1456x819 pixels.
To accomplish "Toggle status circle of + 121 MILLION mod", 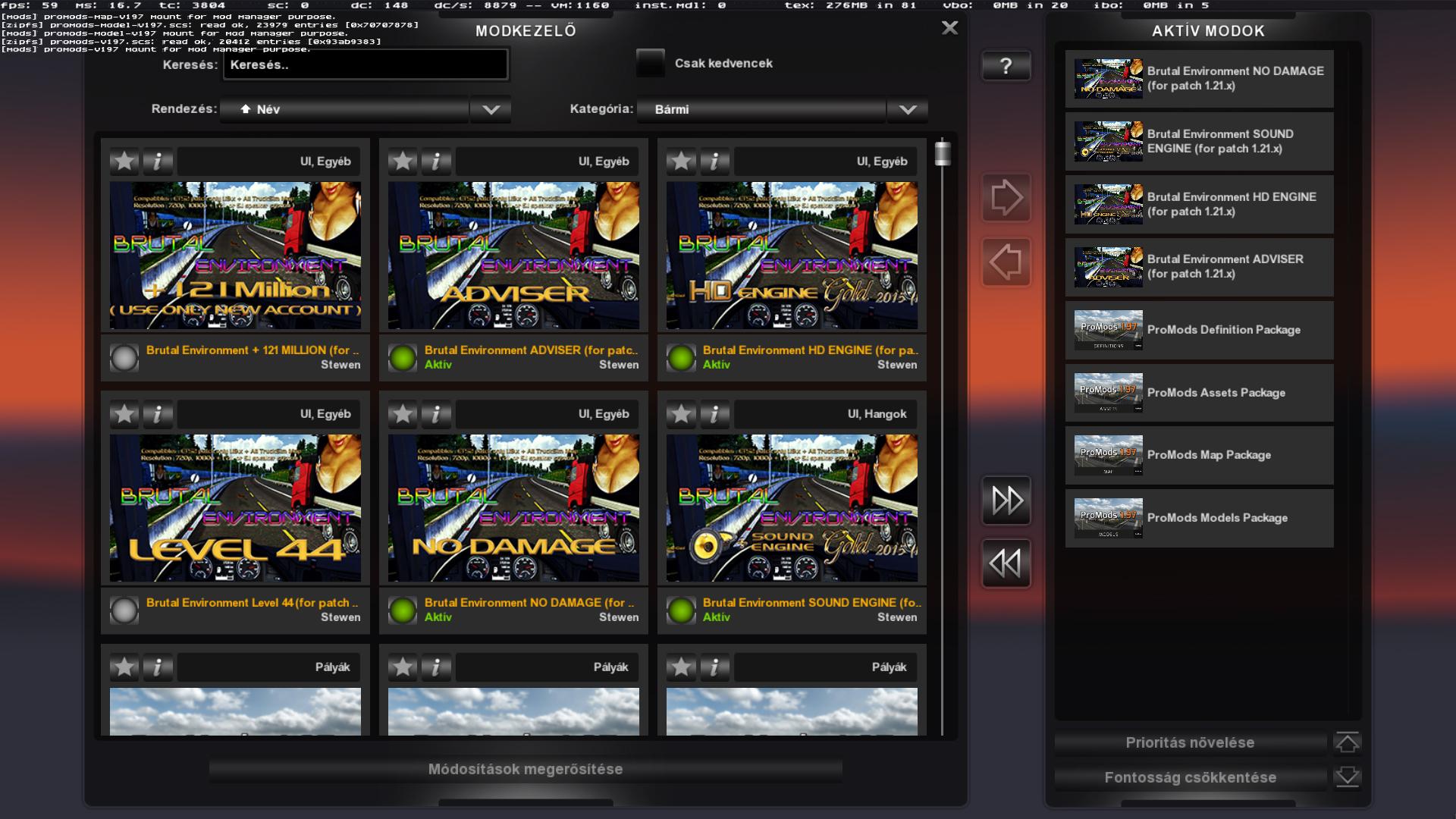I will [124, 357].
